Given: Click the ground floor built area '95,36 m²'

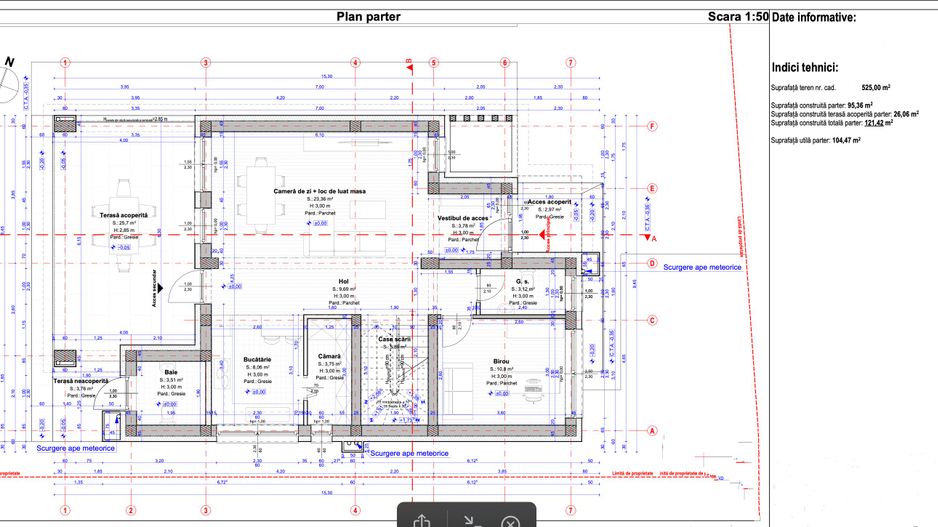Looking at the screenshot, I should click(860, 105).
